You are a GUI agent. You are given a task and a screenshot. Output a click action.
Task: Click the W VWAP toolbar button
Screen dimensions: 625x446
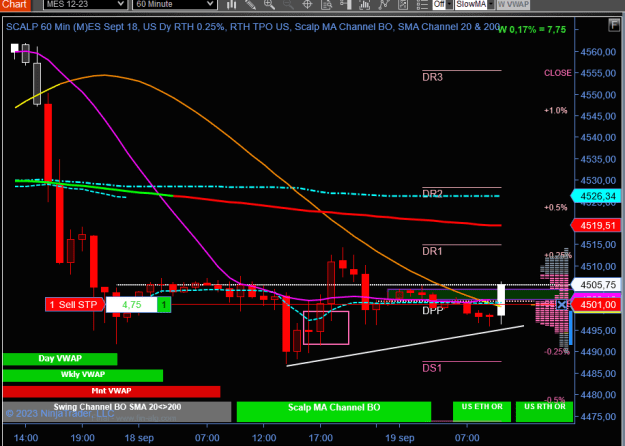(513, 4)
